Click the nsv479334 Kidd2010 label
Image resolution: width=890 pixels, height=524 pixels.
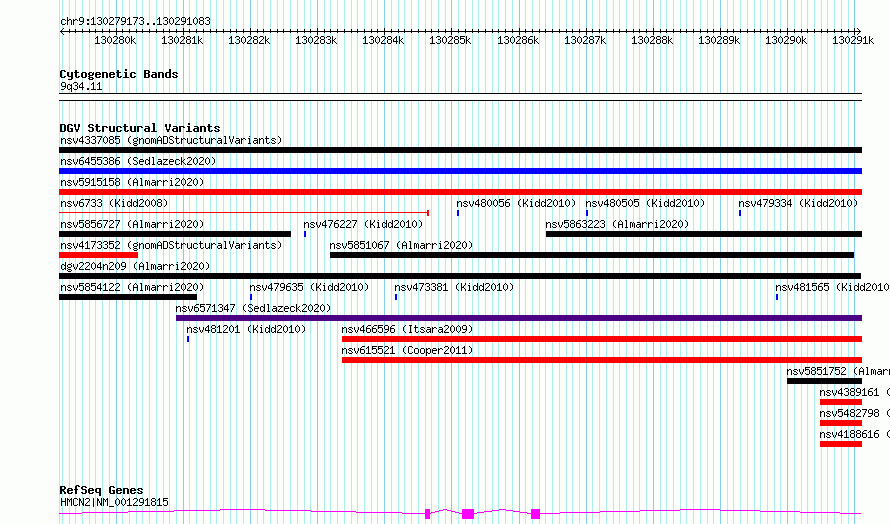click(797, 203)
